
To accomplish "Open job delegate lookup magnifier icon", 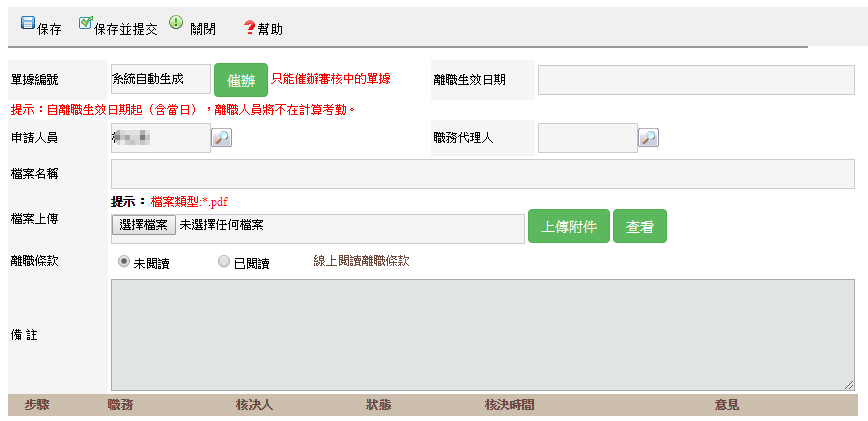I will pyautogui.click(x=649, y=137).
